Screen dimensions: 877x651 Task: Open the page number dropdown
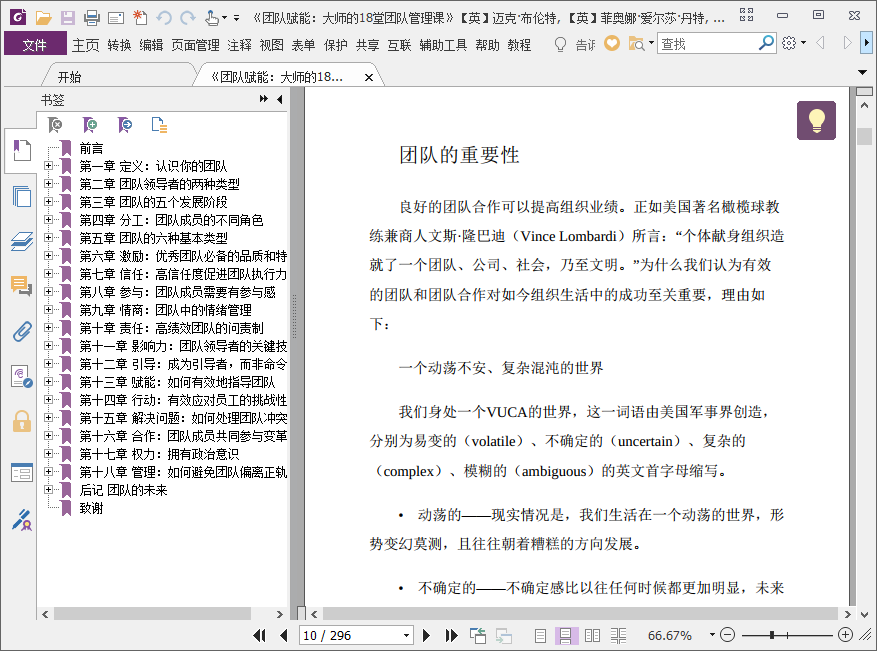coord(407,636)
